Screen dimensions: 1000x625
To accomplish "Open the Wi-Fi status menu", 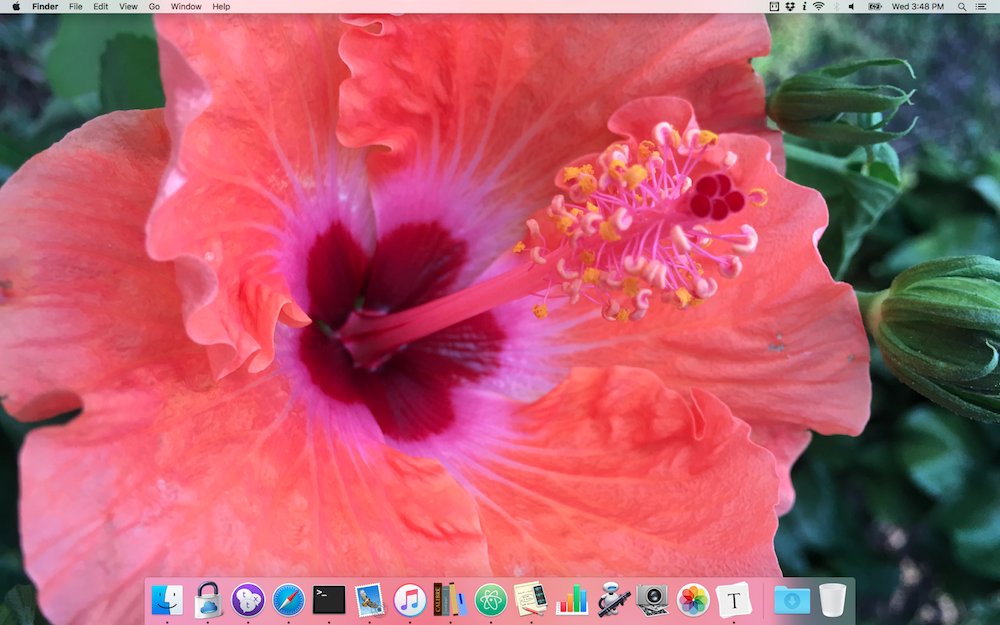I will pyautogui.click(x=819, y=6).
